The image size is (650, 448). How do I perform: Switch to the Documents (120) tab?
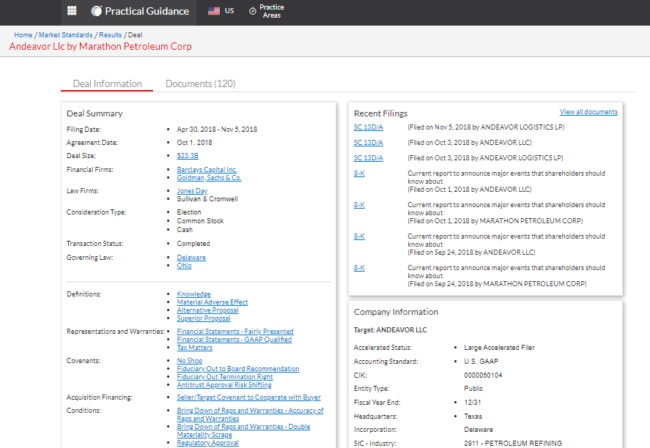click(x=200, y=84)
